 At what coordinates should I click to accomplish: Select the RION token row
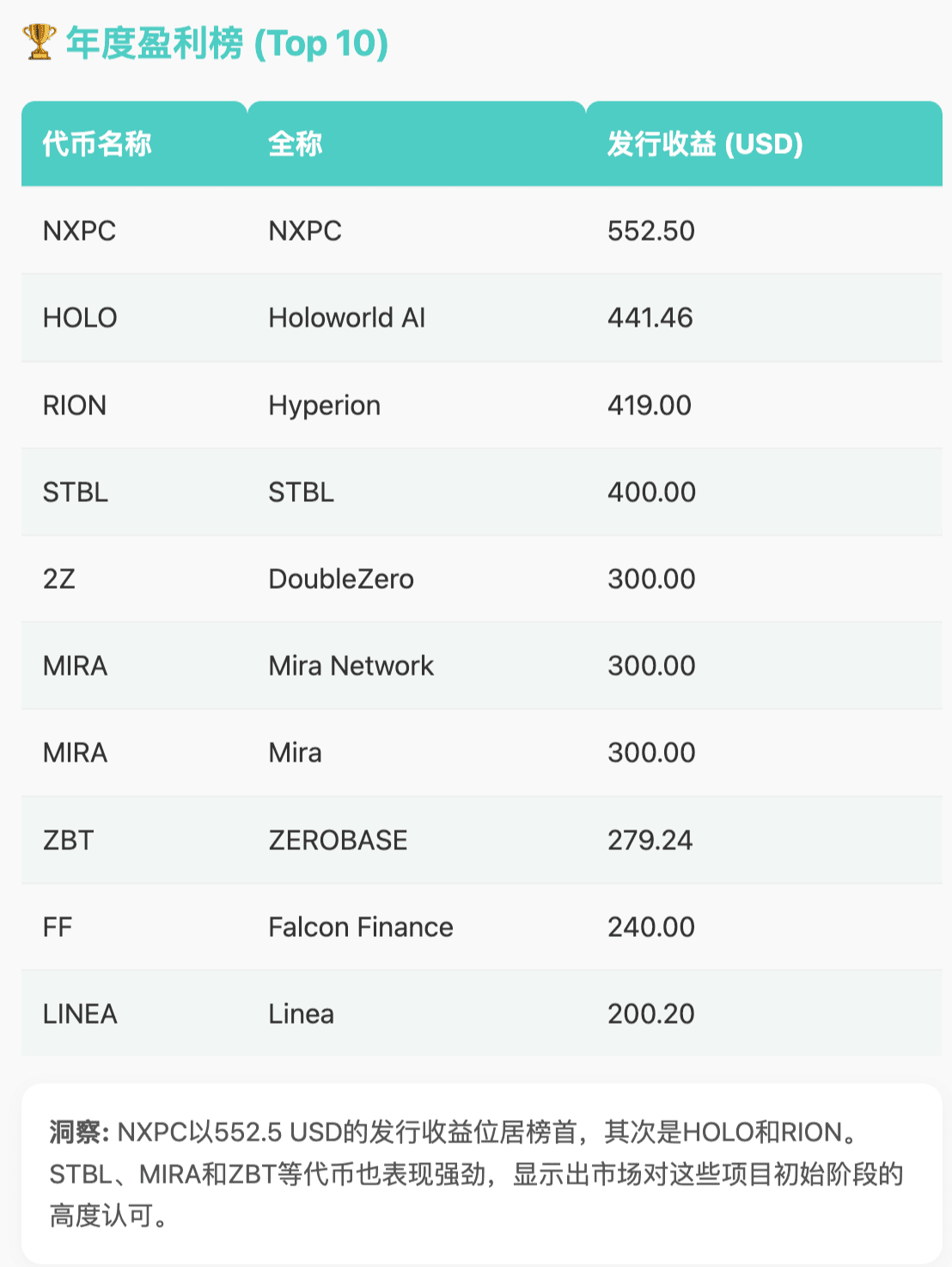click(x=482, y=405)
